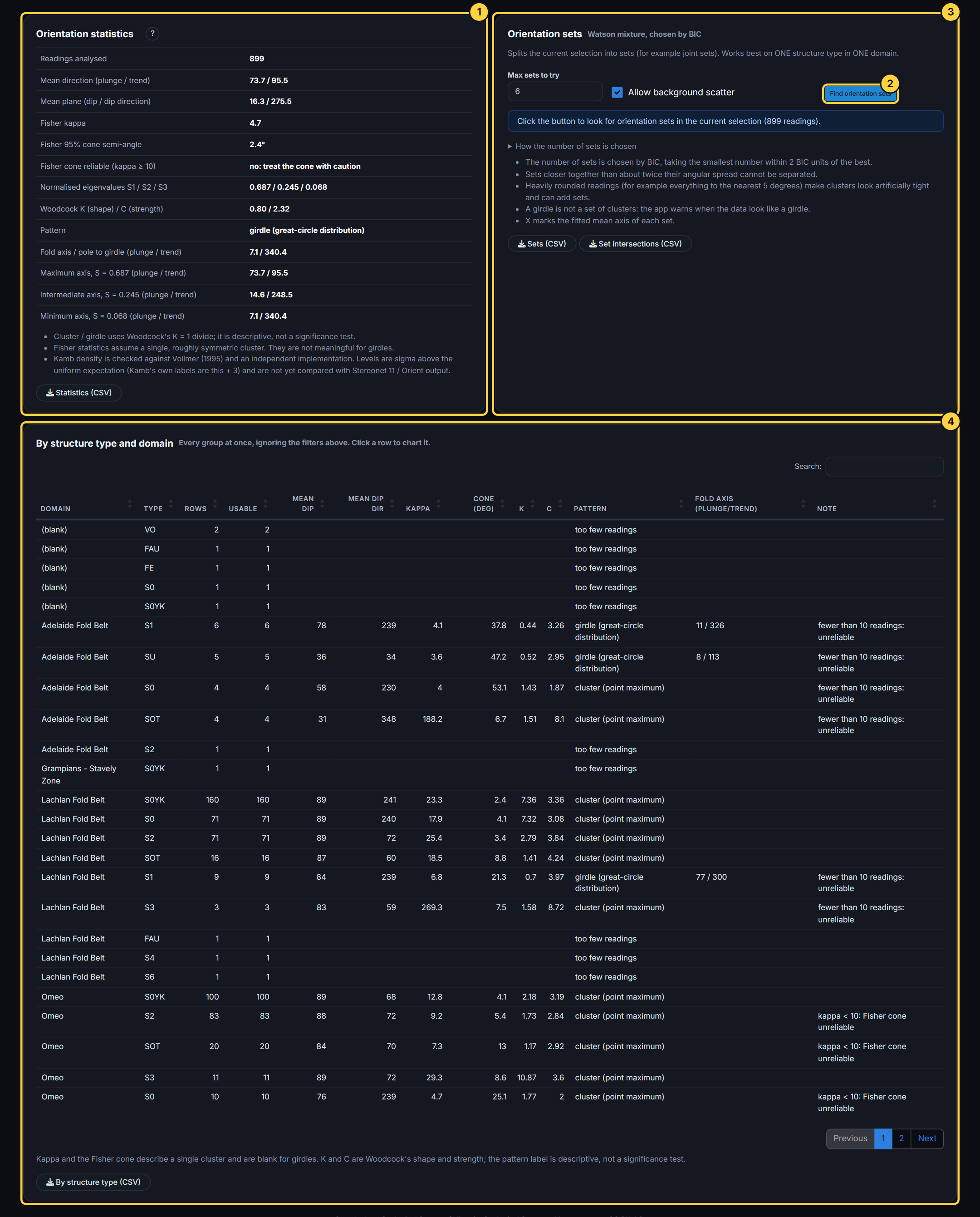Screen dimensions: 980x1217
Task: Select the (blank) VO row
Action: pyautogui.click(x=490, y=530)
